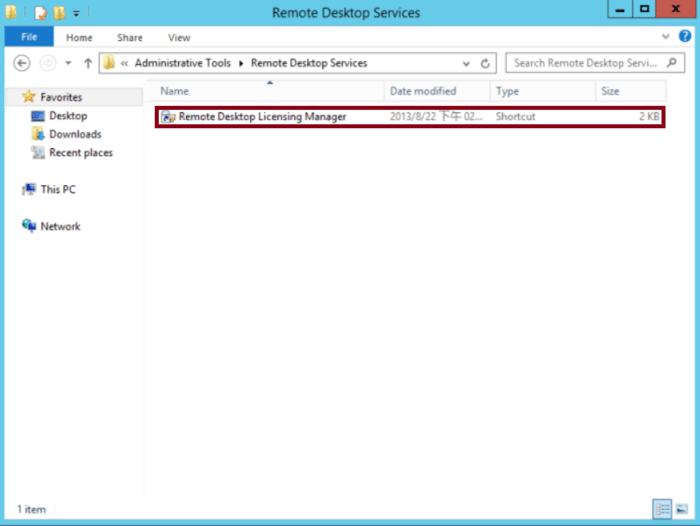Click the Desktop icon in Favorites

pos(38,116)
